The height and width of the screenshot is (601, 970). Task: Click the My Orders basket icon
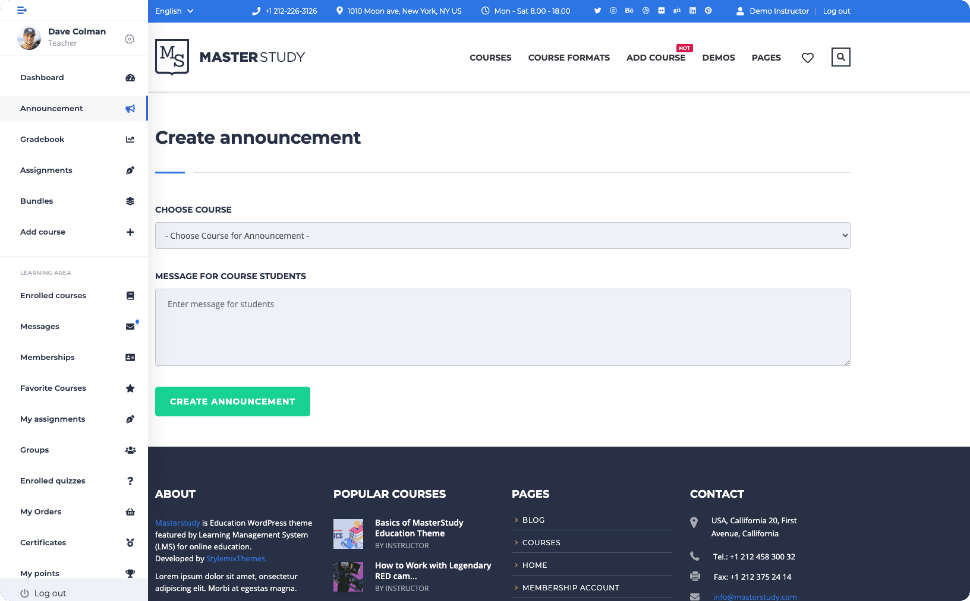[x=130, y=512]
